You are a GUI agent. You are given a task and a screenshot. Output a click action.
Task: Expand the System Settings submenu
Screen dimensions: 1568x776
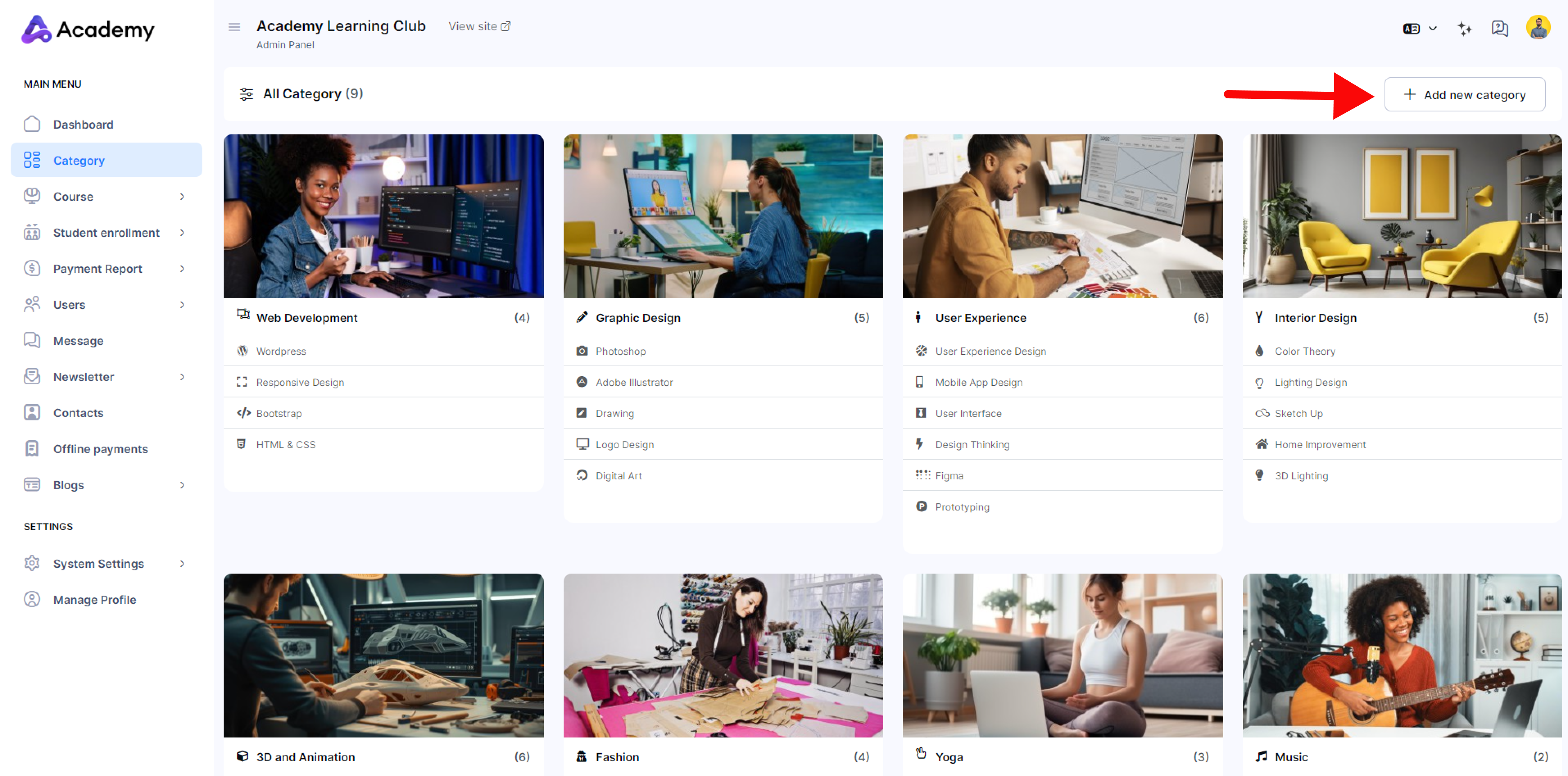coord(182,564)
